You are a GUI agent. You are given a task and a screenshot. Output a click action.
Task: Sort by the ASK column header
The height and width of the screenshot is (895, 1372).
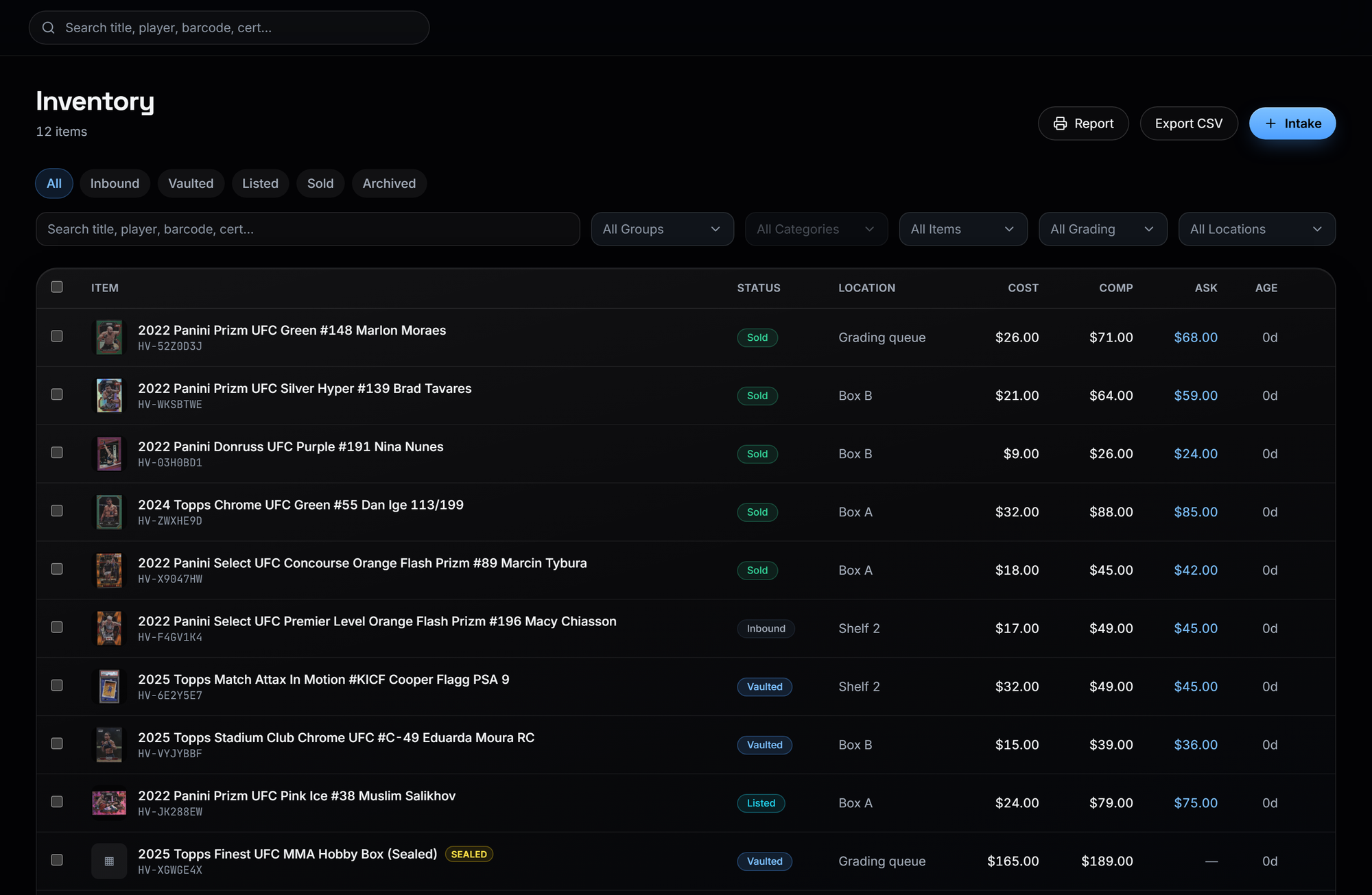1206,288
